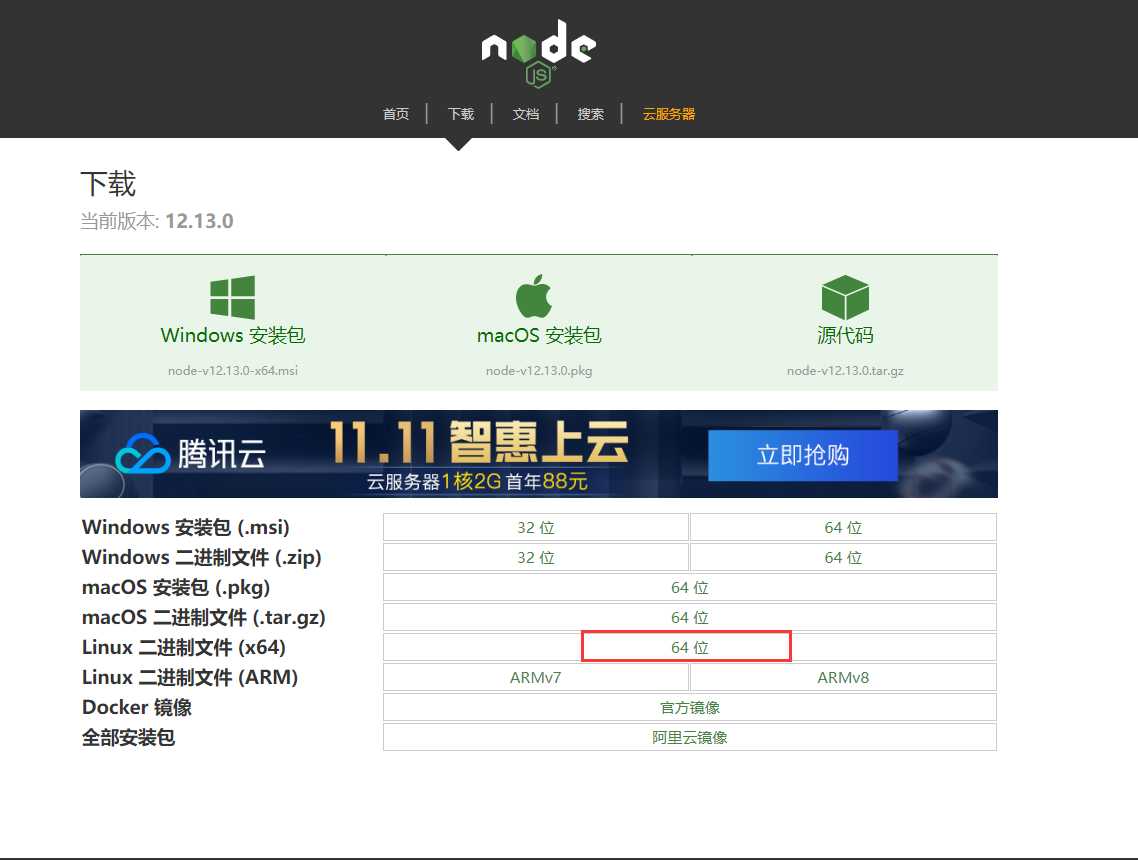Download the Windows 安装包 32 位 msi
This screenshot has width=1138, height=860.
(x=536, y=527)
